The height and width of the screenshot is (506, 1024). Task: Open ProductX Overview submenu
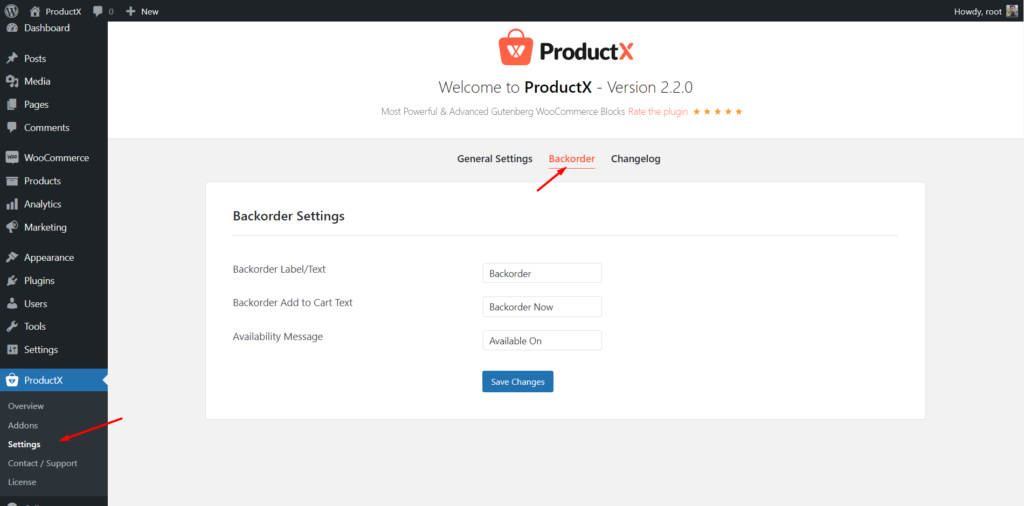pyautogui.click(x=26, y=406)
